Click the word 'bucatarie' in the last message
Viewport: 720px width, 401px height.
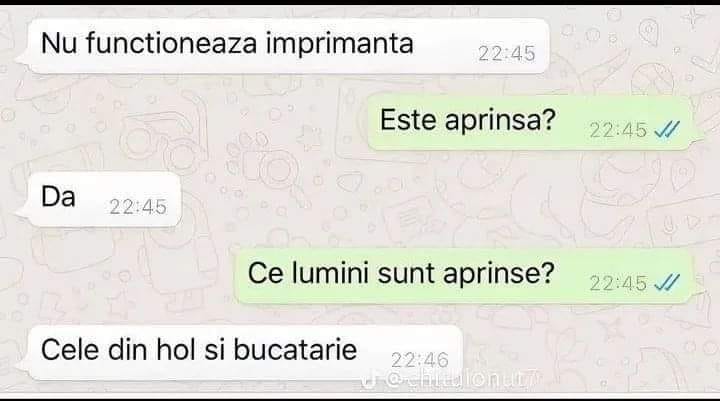[295, 350]
